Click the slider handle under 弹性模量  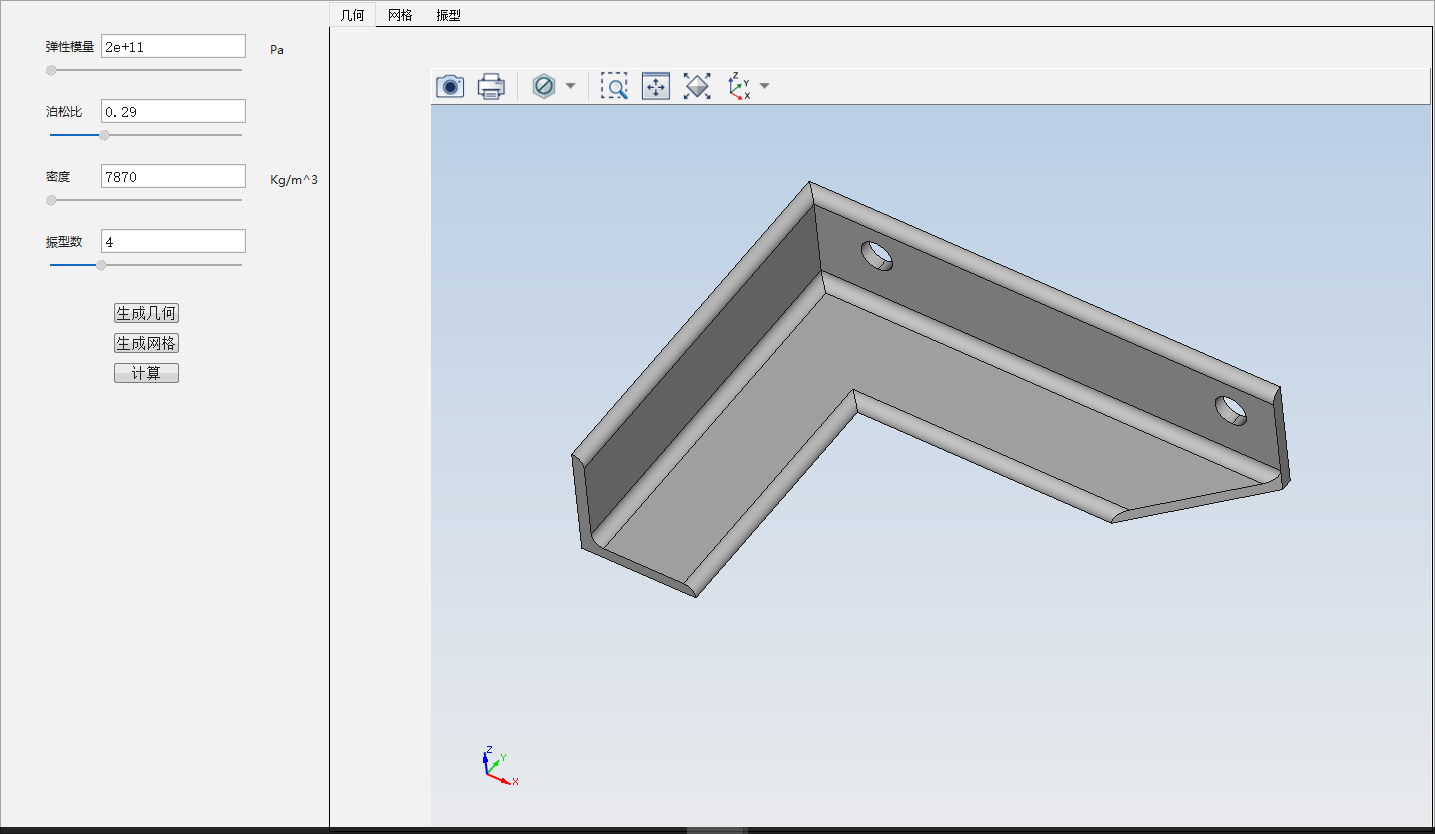[51, 70]
